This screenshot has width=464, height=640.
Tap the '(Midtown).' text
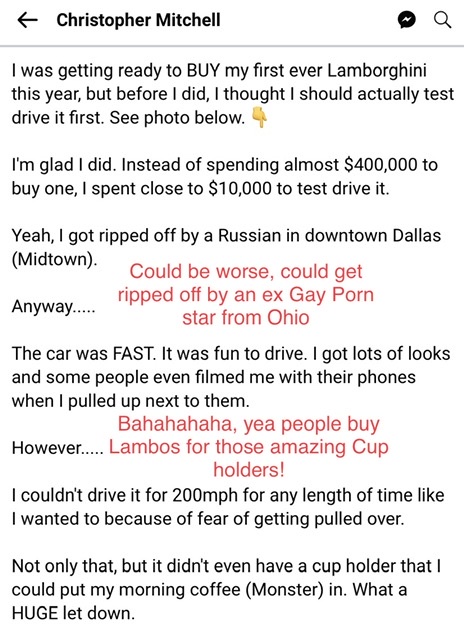click(x=54, y=260)
